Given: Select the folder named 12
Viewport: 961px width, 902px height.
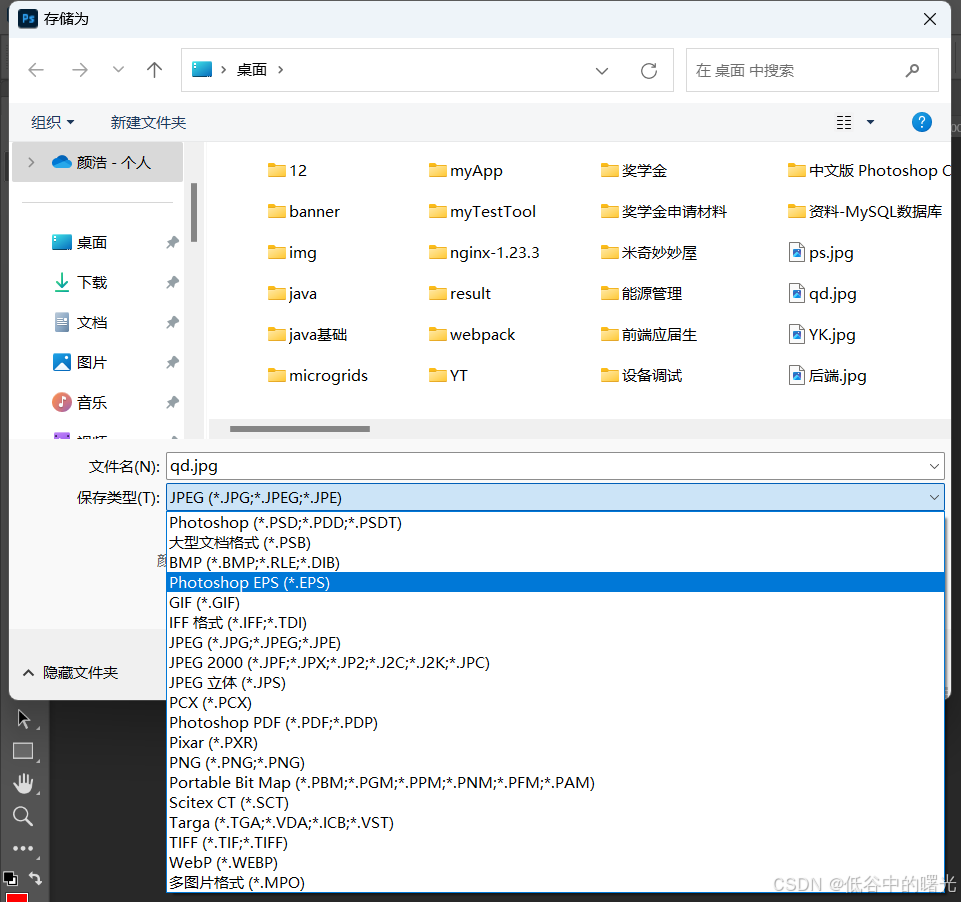Looking at the screenshot, I should coord(287,170).
